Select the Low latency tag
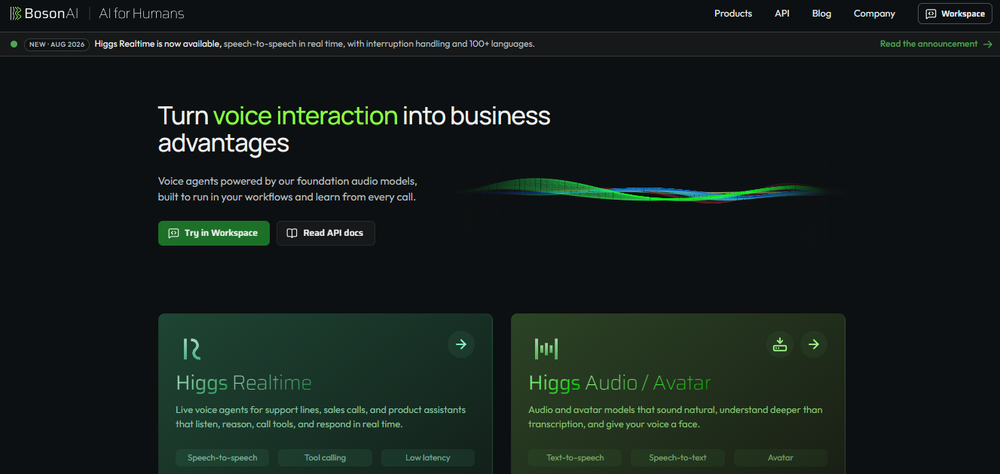The width and height of the screenshot is (1000, 474). 428,457
